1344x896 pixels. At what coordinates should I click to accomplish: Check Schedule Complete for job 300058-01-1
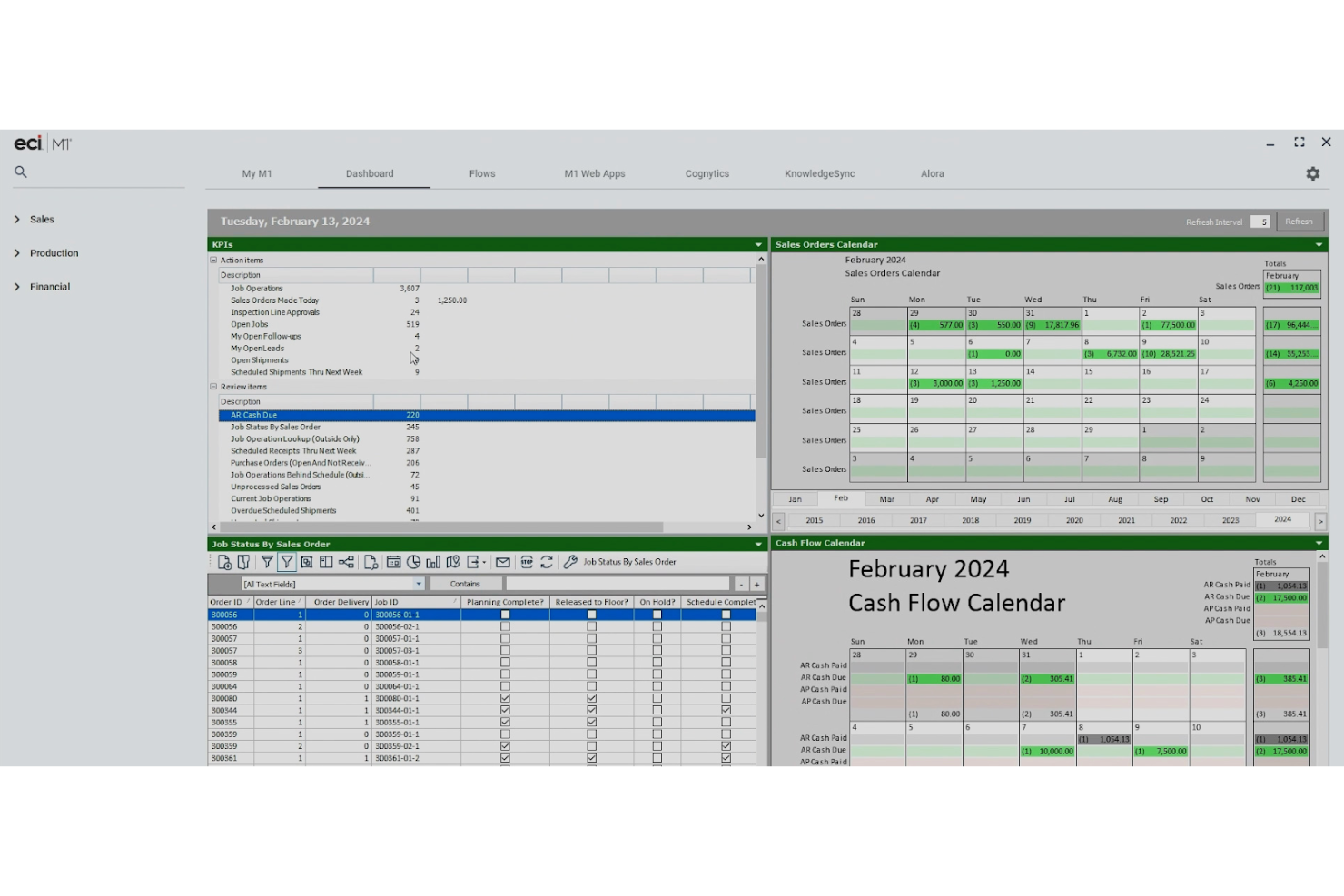coord(726,663)
